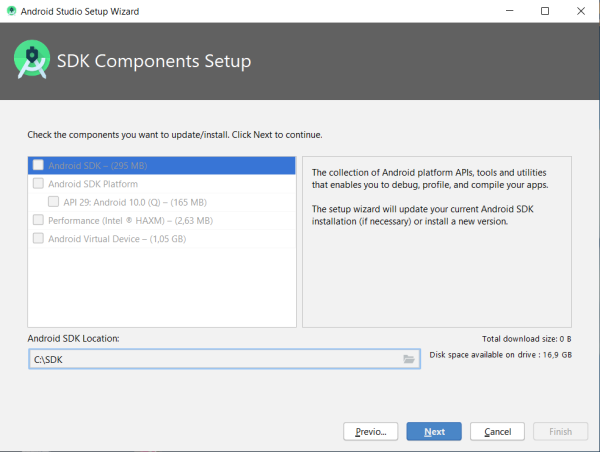Open folder browser for SDK location
The height and width of the screenshot is (452, 600).
click(x=409, y=358)
